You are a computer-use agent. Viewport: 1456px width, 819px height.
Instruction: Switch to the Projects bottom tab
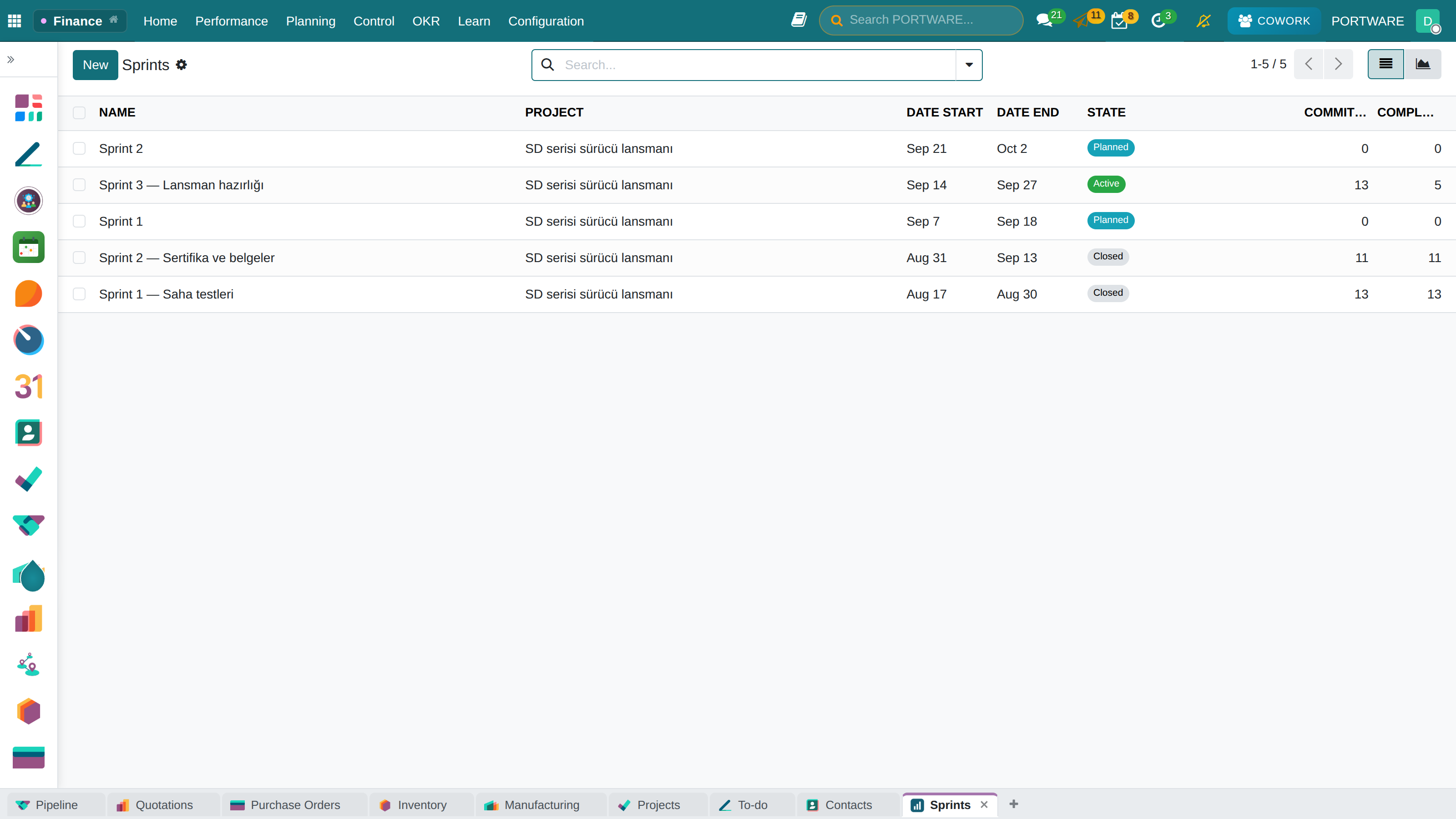click(x=658, y=805)
